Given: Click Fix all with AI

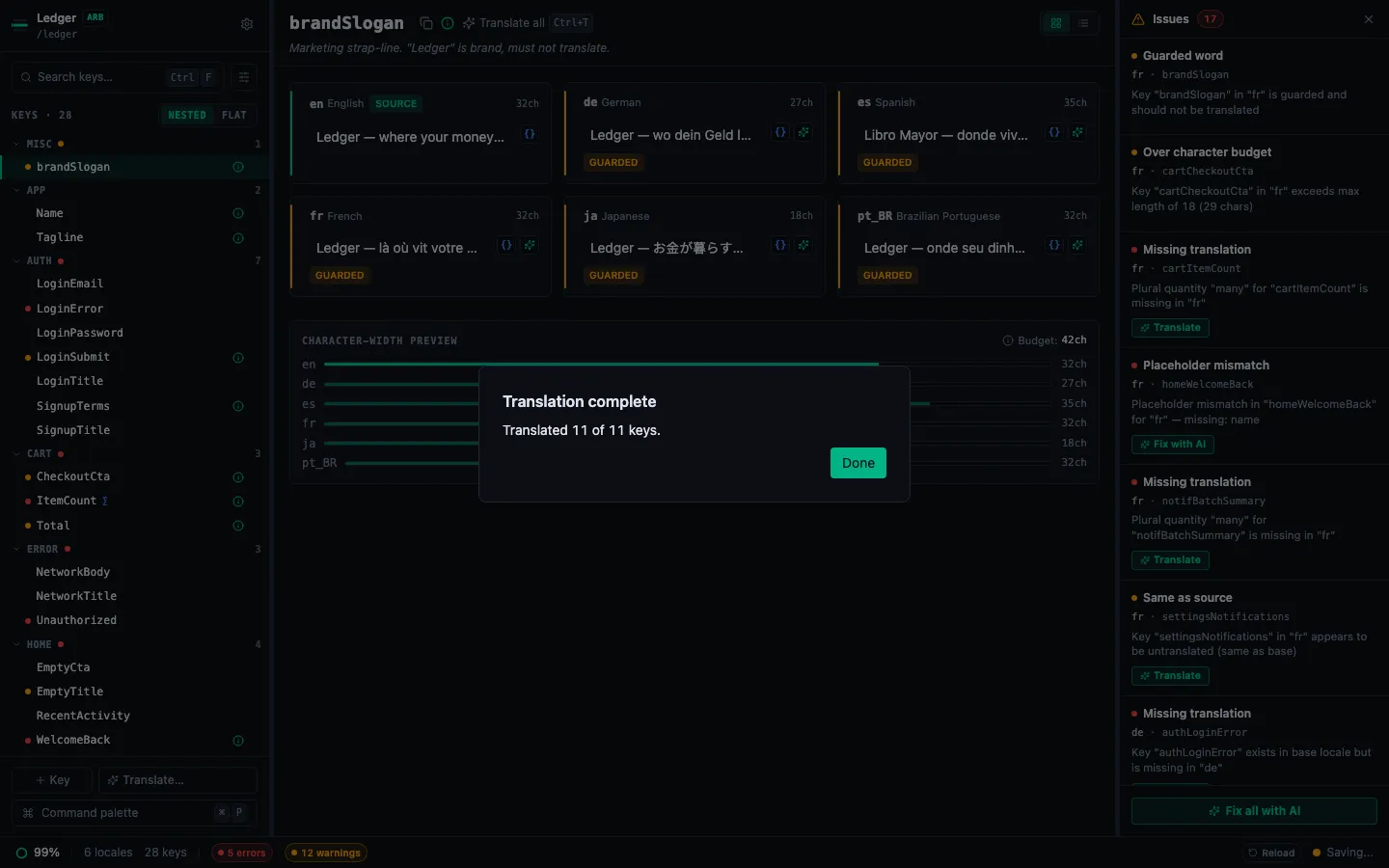Looking at the screenshot, I should [1254, 811].
